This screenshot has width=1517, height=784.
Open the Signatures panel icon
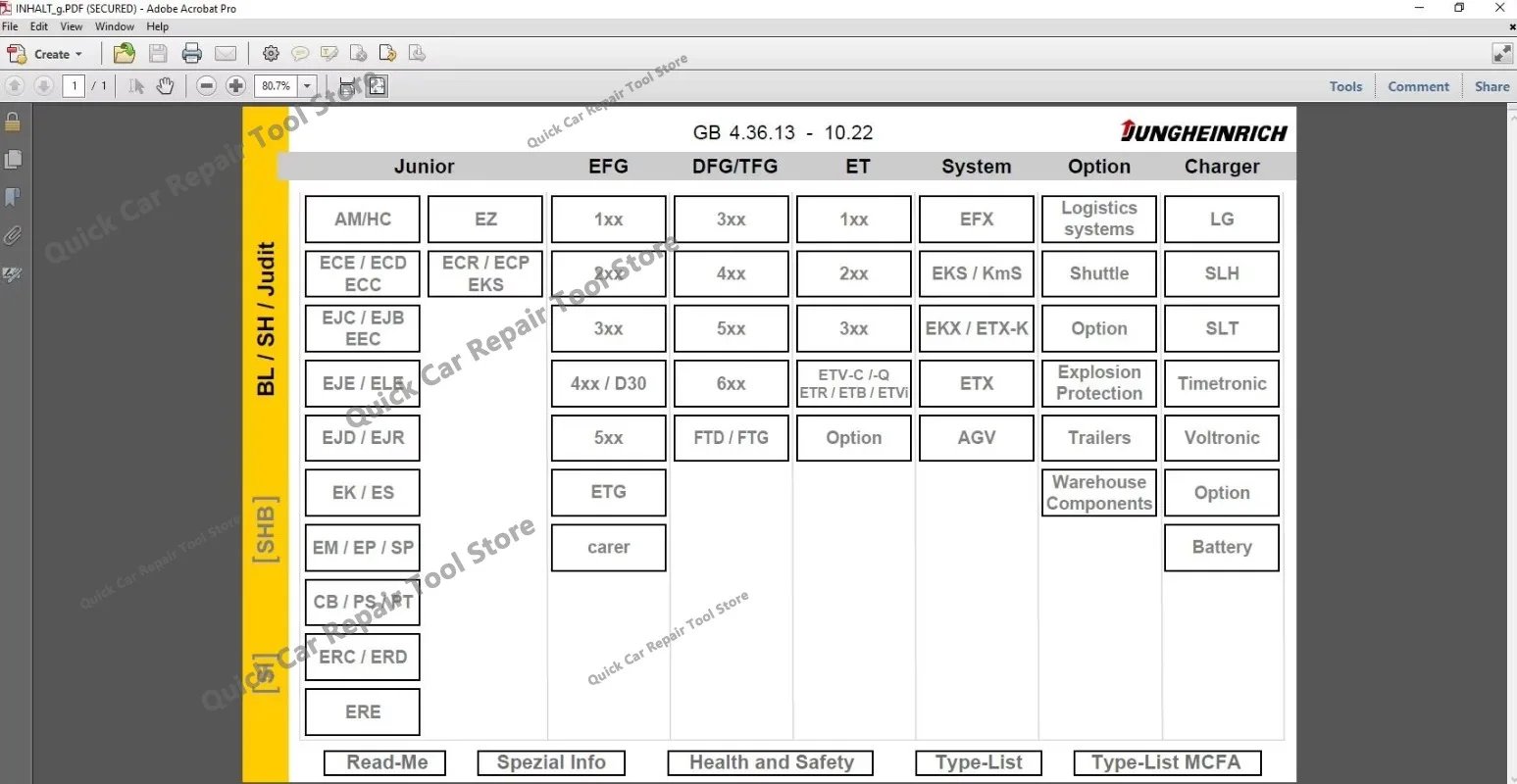(13, 275)
